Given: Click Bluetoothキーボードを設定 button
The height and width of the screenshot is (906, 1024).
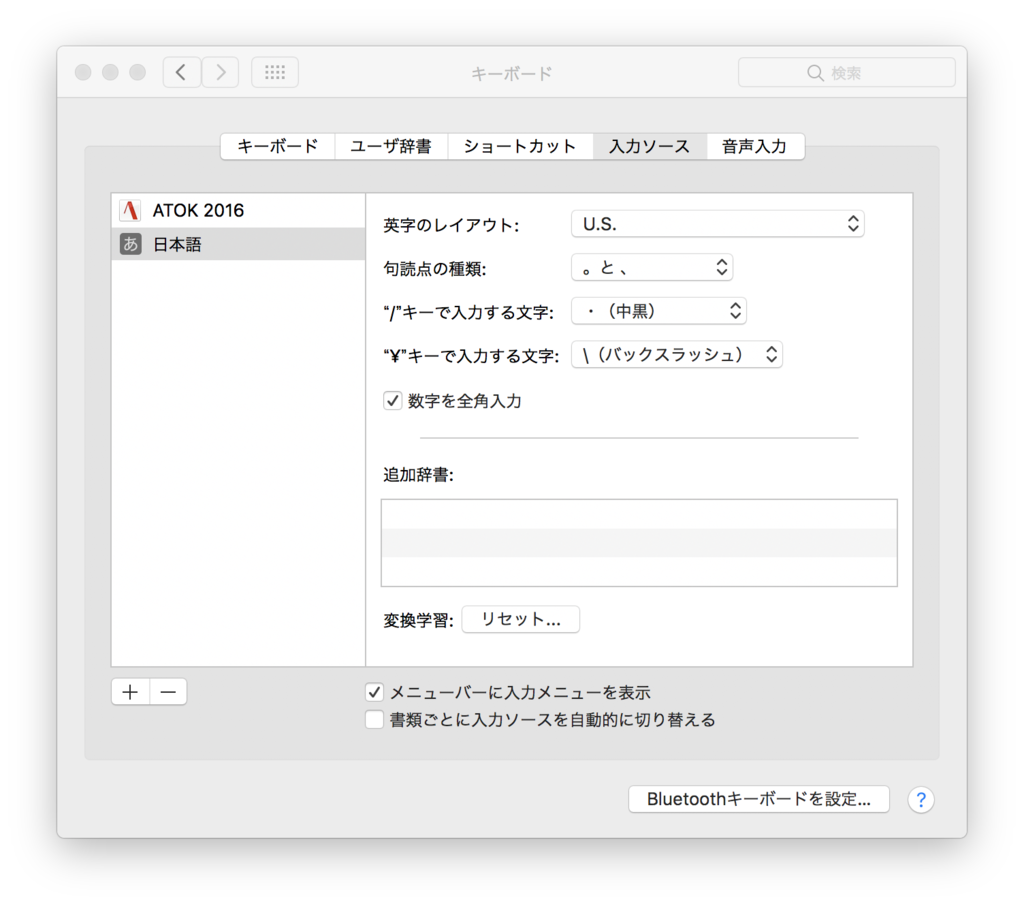Looking at the screenshot, I should [x=758, y=799].
